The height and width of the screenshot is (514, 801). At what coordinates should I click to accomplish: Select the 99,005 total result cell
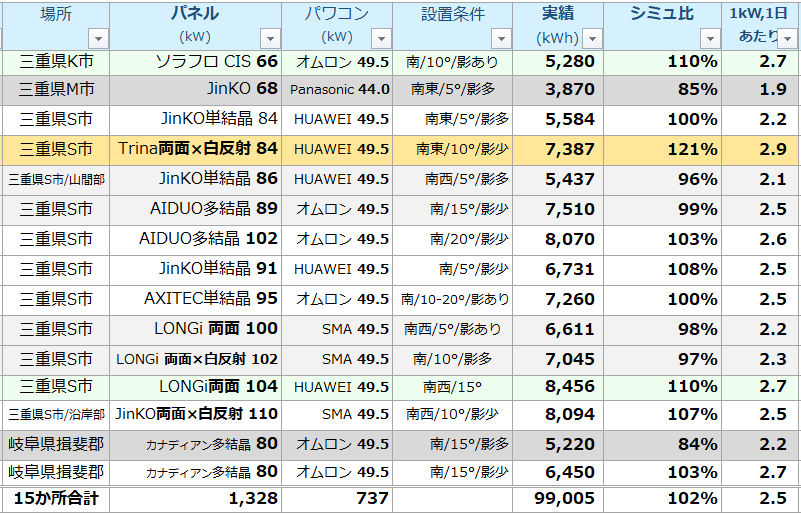558,498
